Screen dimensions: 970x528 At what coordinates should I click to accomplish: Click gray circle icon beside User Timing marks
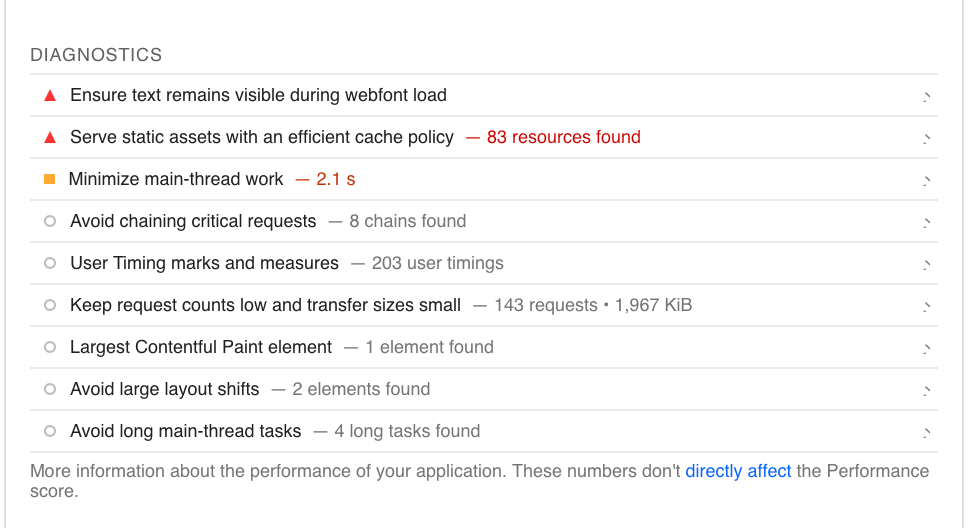tap(50, 263)
